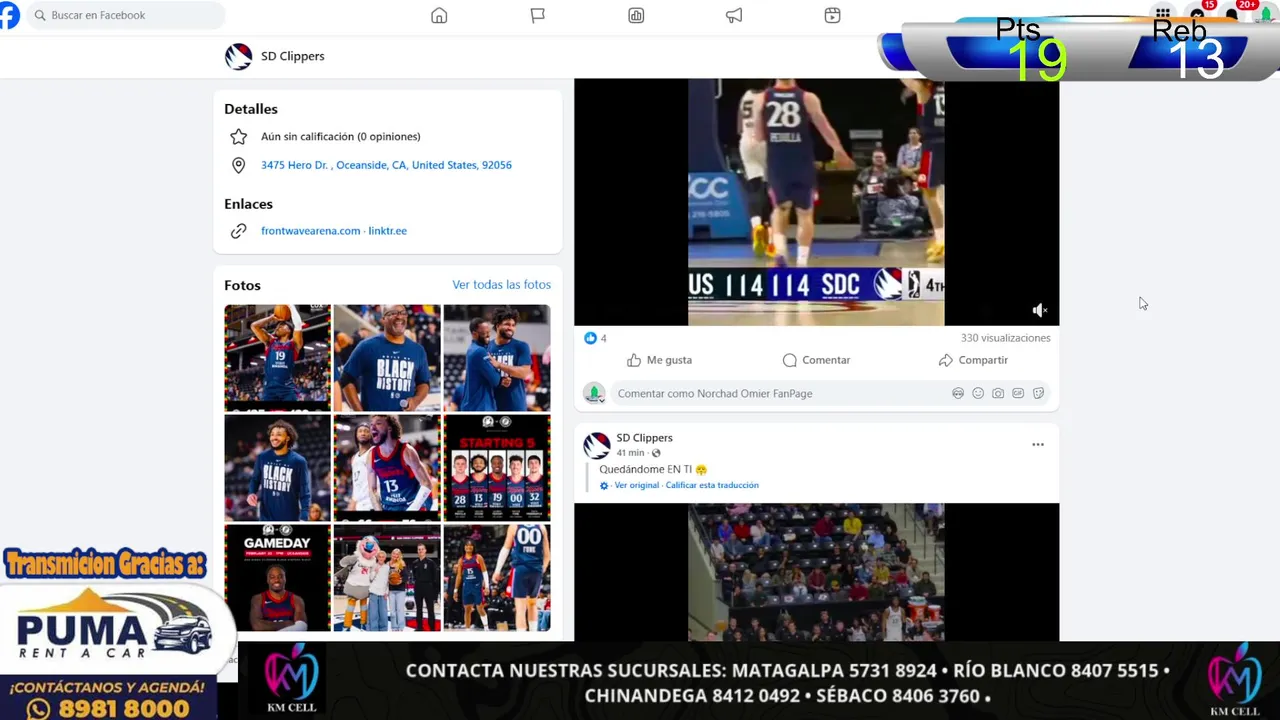This screenshot has width=1280, height=720.
Task: Open the emoji picker in comment box
Action: pyautogui.click(x=978, y=394)
